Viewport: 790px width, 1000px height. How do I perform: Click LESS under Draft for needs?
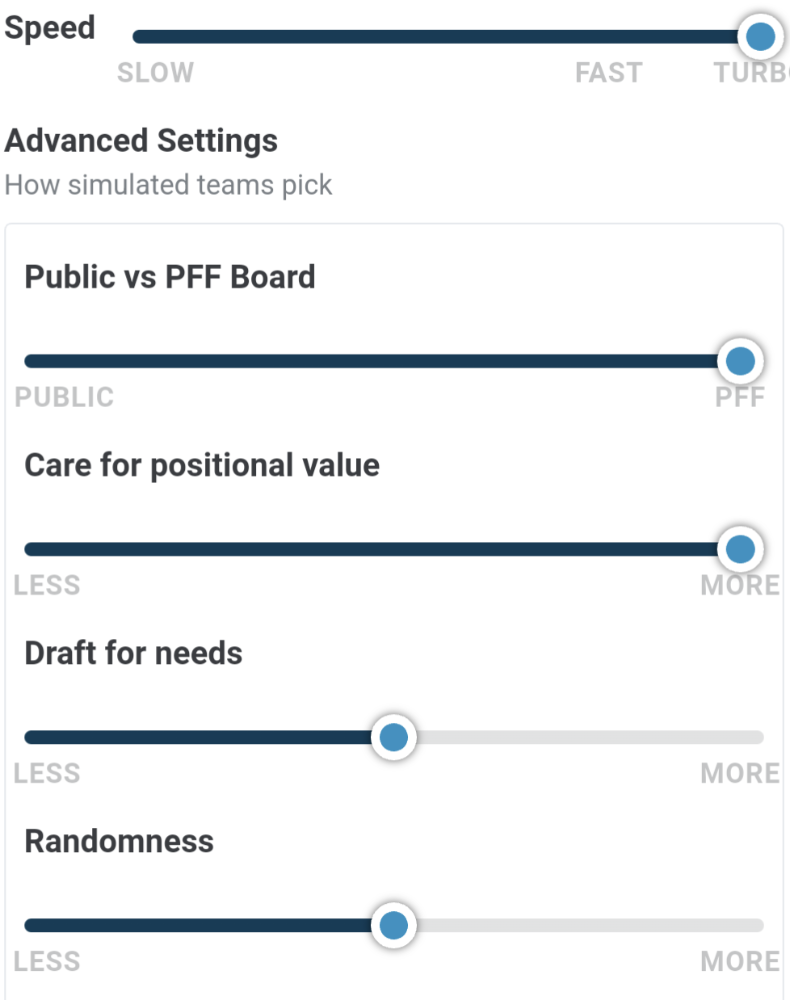[47, 774]
